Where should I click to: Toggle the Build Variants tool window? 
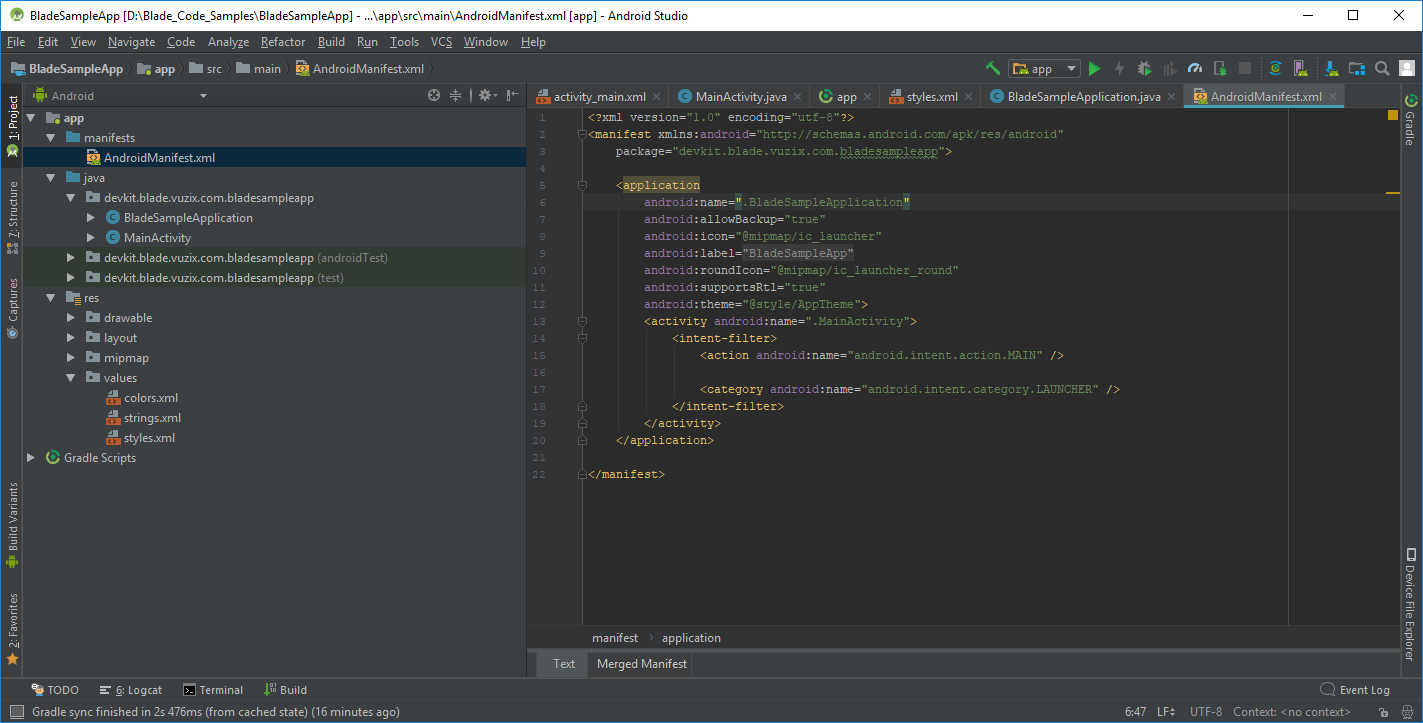(12, 525)
